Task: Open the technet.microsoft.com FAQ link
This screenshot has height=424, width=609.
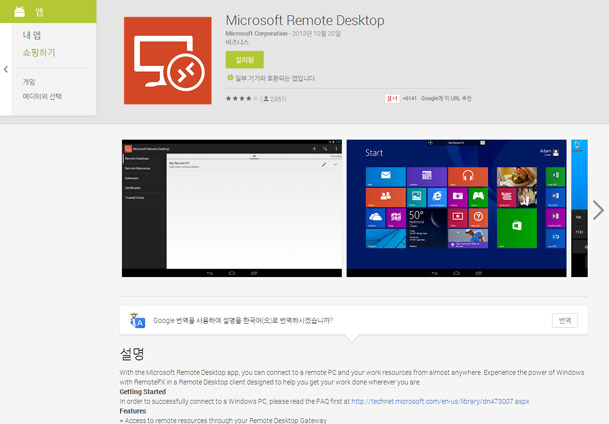Action: [x=440, y=401]
